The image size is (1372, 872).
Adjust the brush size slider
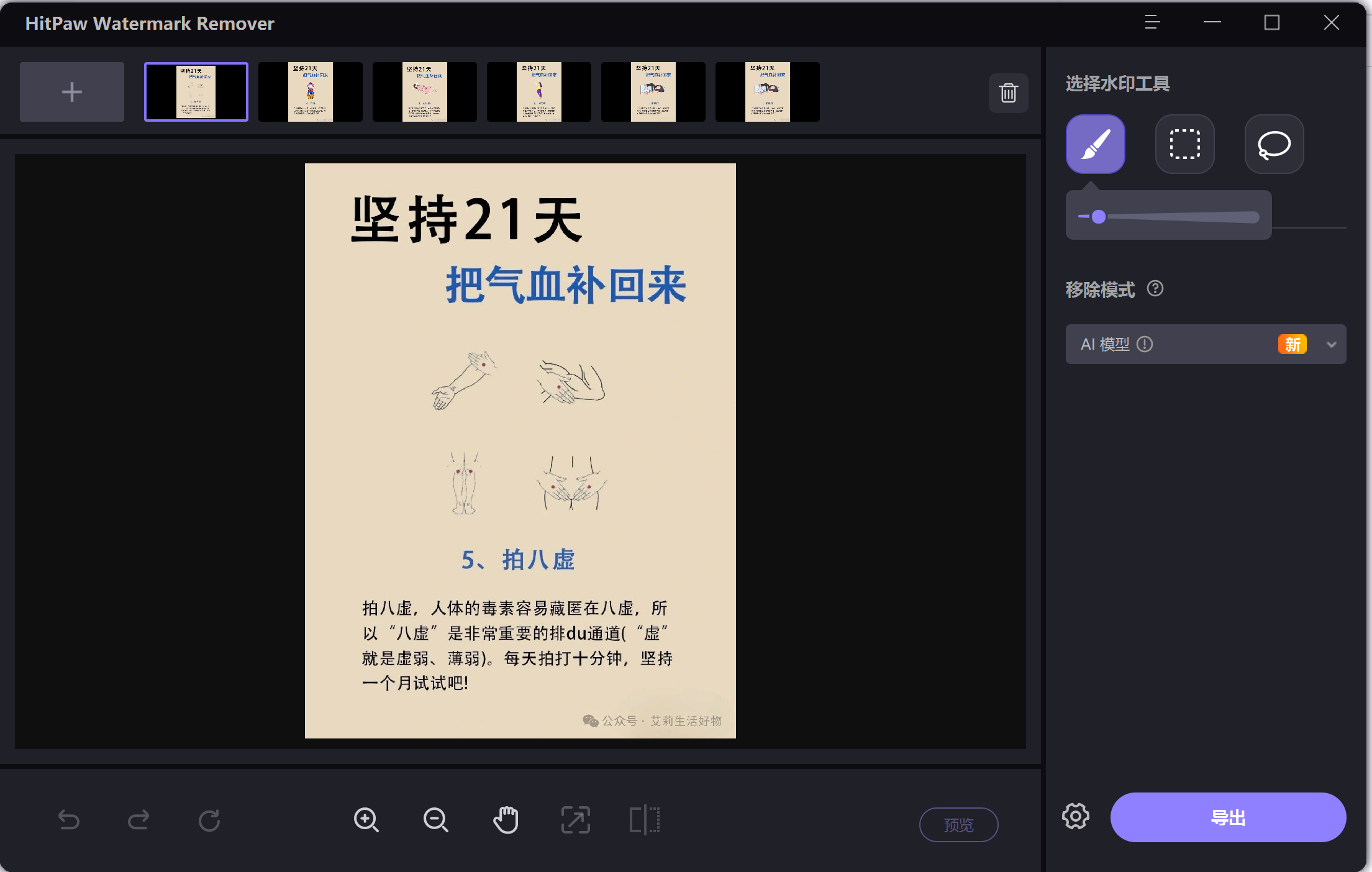click(1099, 216)
